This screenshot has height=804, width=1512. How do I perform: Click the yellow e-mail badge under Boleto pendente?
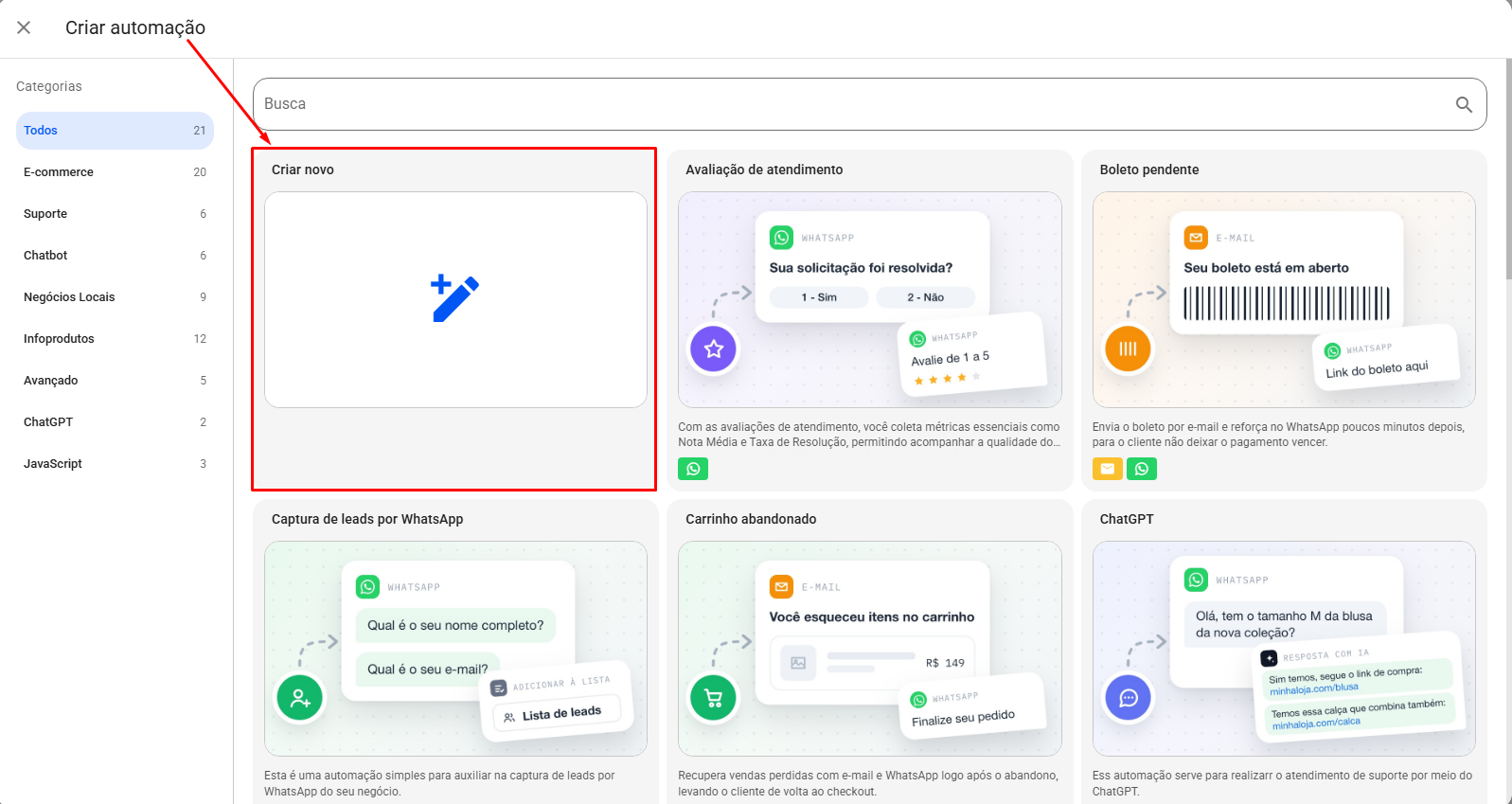tap(1108, 469)
